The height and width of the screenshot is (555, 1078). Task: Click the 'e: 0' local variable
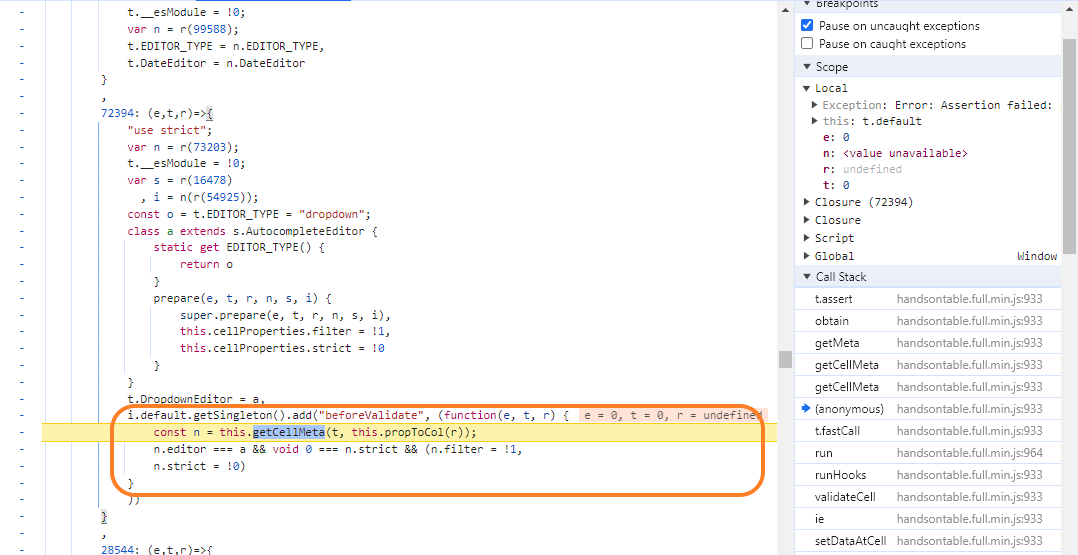[837, 137]
